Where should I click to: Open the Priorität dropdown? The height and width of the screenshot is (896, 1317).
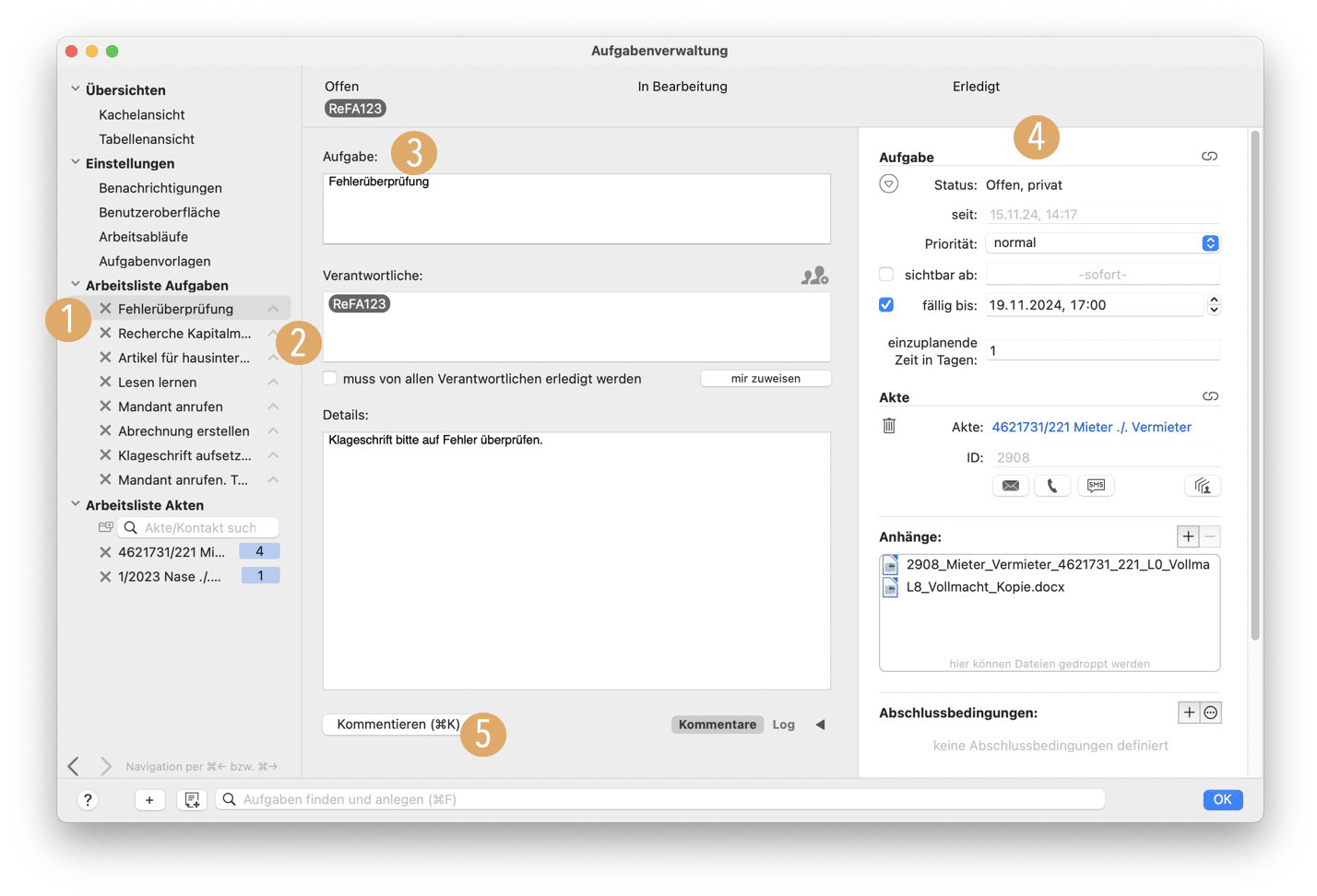(x=1103, y=242)
